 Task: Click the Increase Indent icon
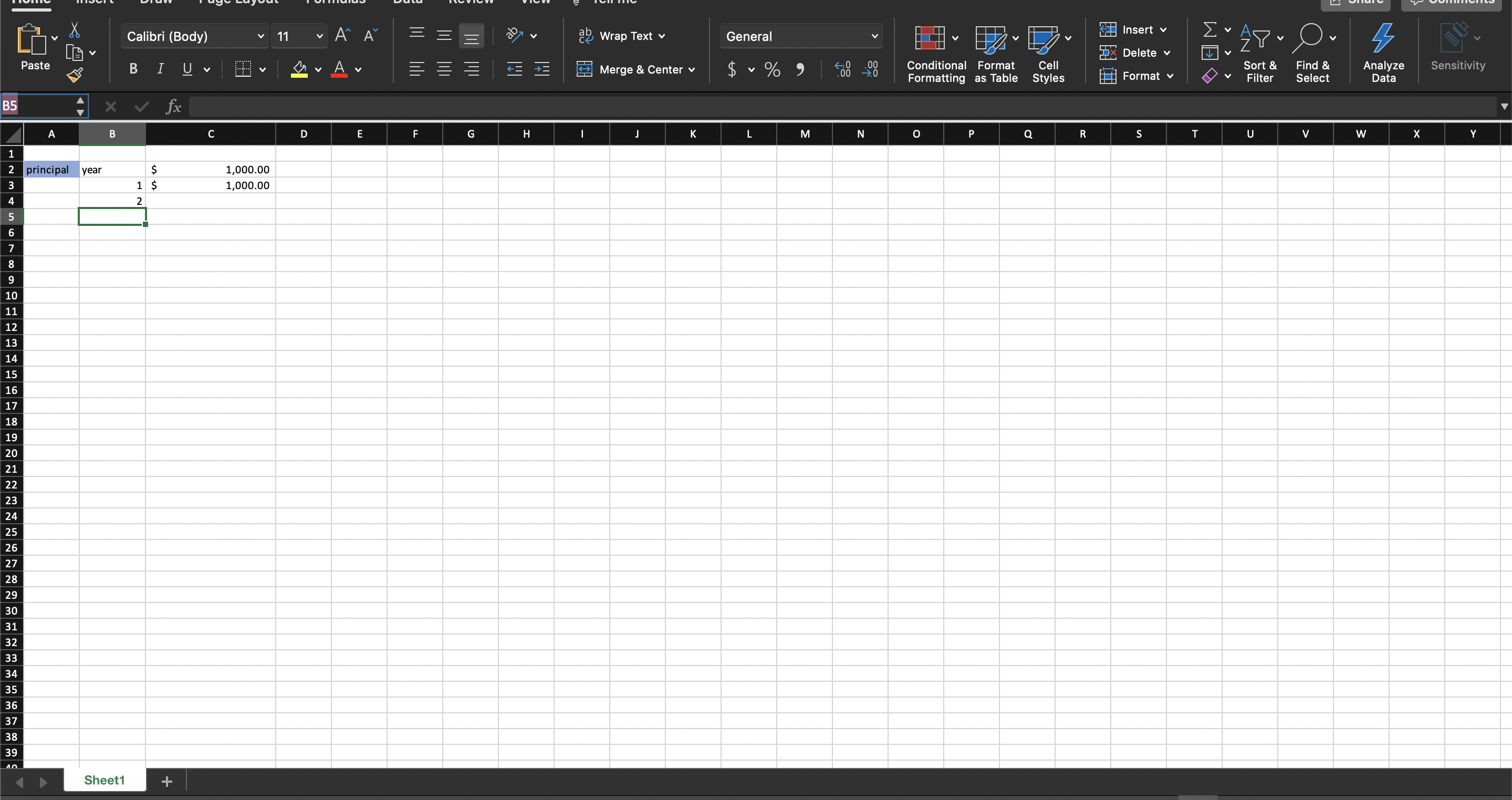point(542,69)
